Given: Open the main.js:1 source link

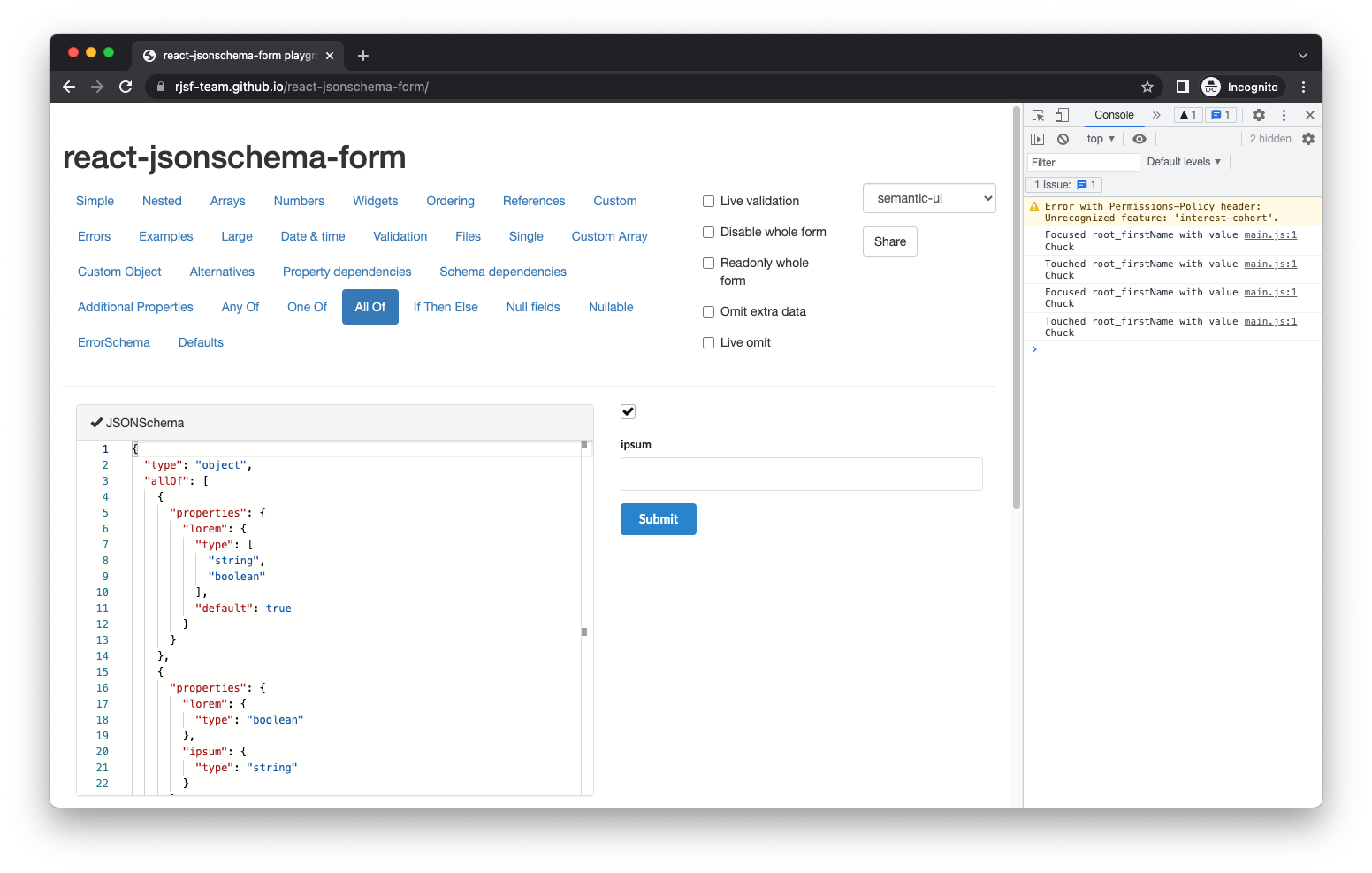Looking at the screenshot, I should tap(1270, 235).
